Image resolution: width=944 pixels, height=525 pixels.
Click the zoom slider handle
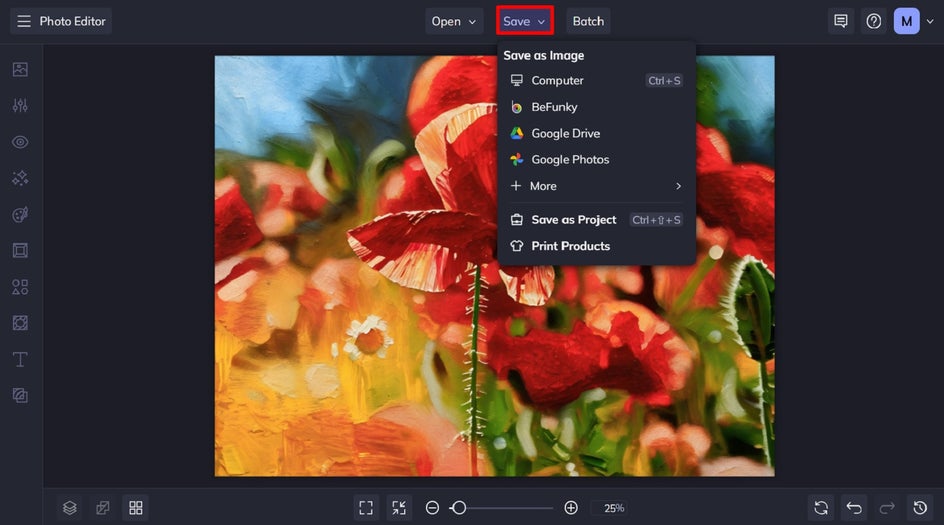pyautogui.click(x=459, y=508)
